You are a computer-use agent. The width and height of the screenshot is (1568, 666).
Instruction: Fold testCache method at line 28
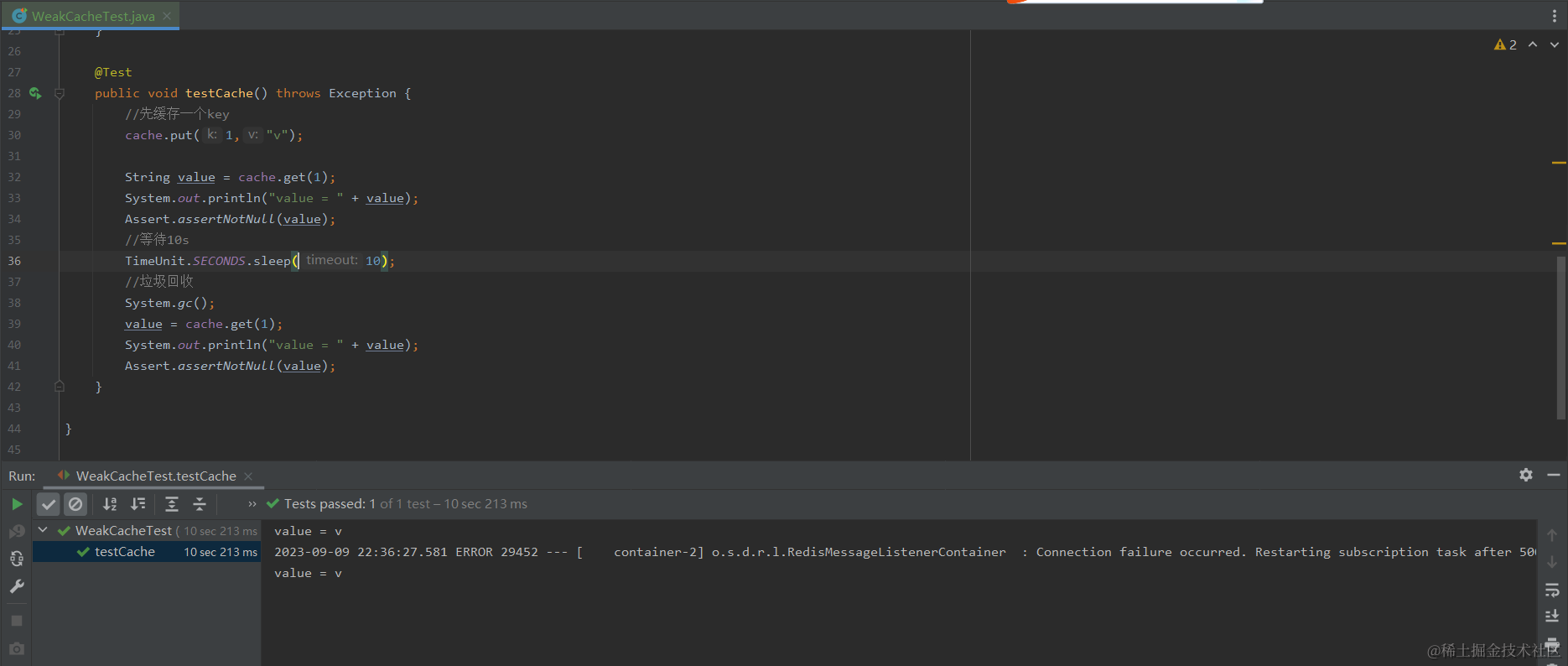[x=60, y=93]
